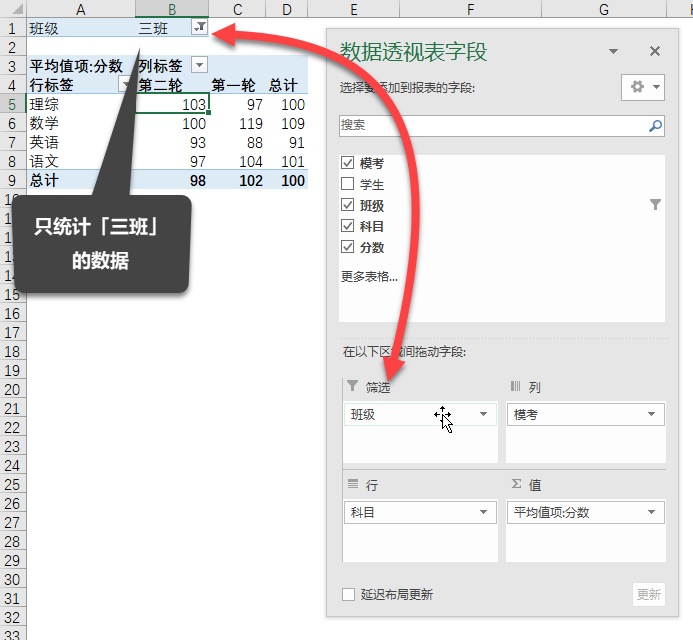
Task: Uncheck the 模考 field checkbox
Action: (348, 163)
